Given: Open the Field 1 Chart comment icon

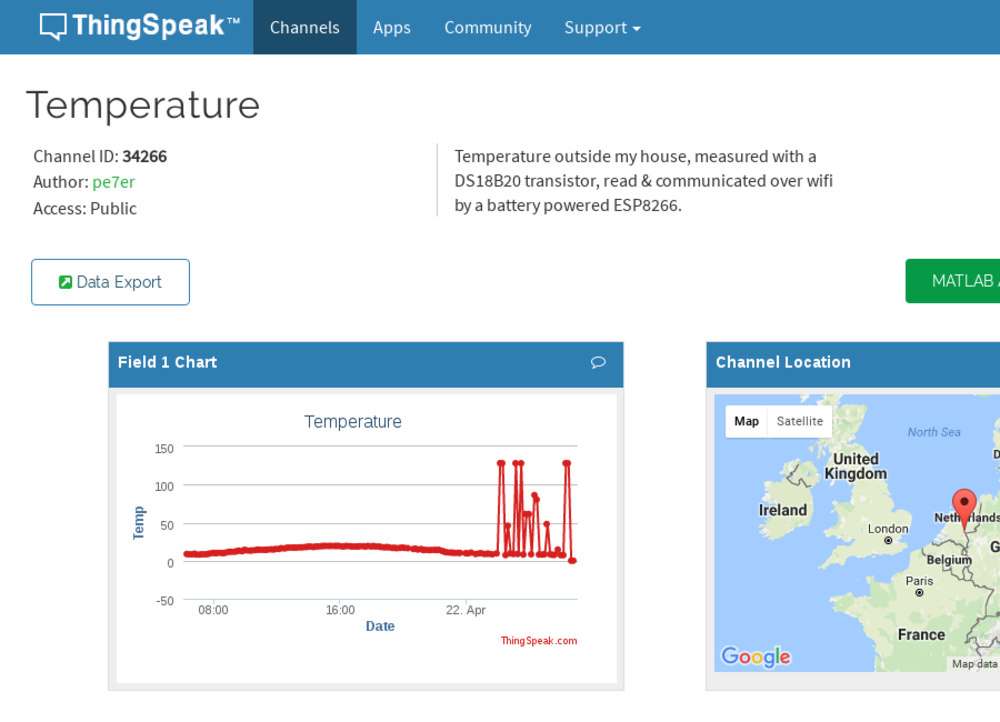Looking at the screenshot, I should click(x=598, y=363).
